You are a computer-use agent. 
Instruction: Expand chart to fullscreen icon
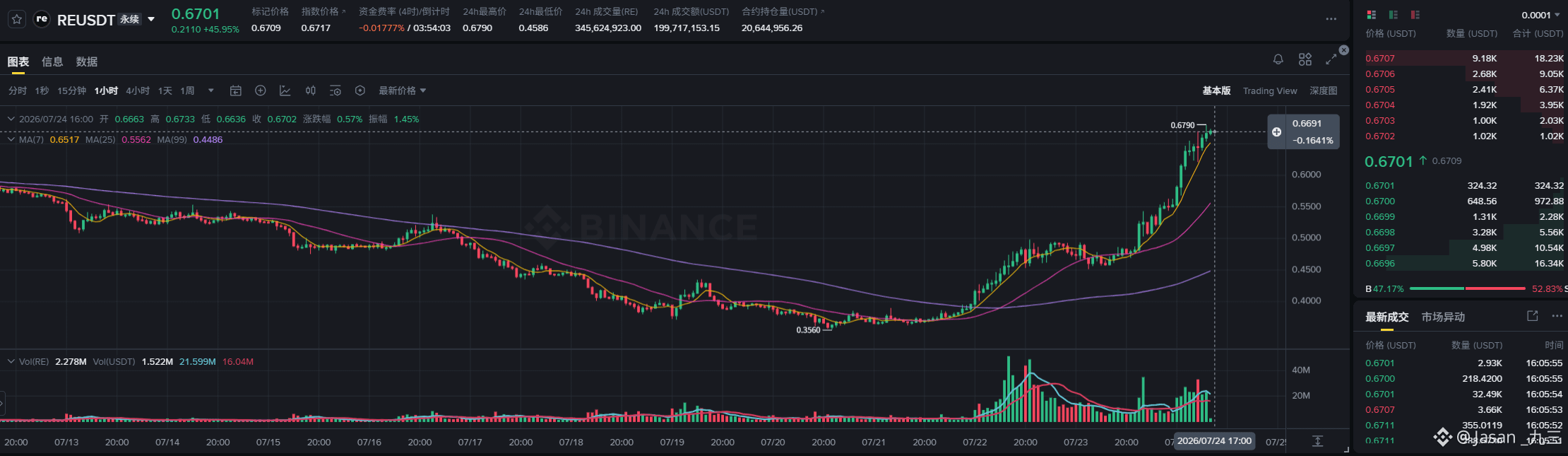(x=1331, y=59)
